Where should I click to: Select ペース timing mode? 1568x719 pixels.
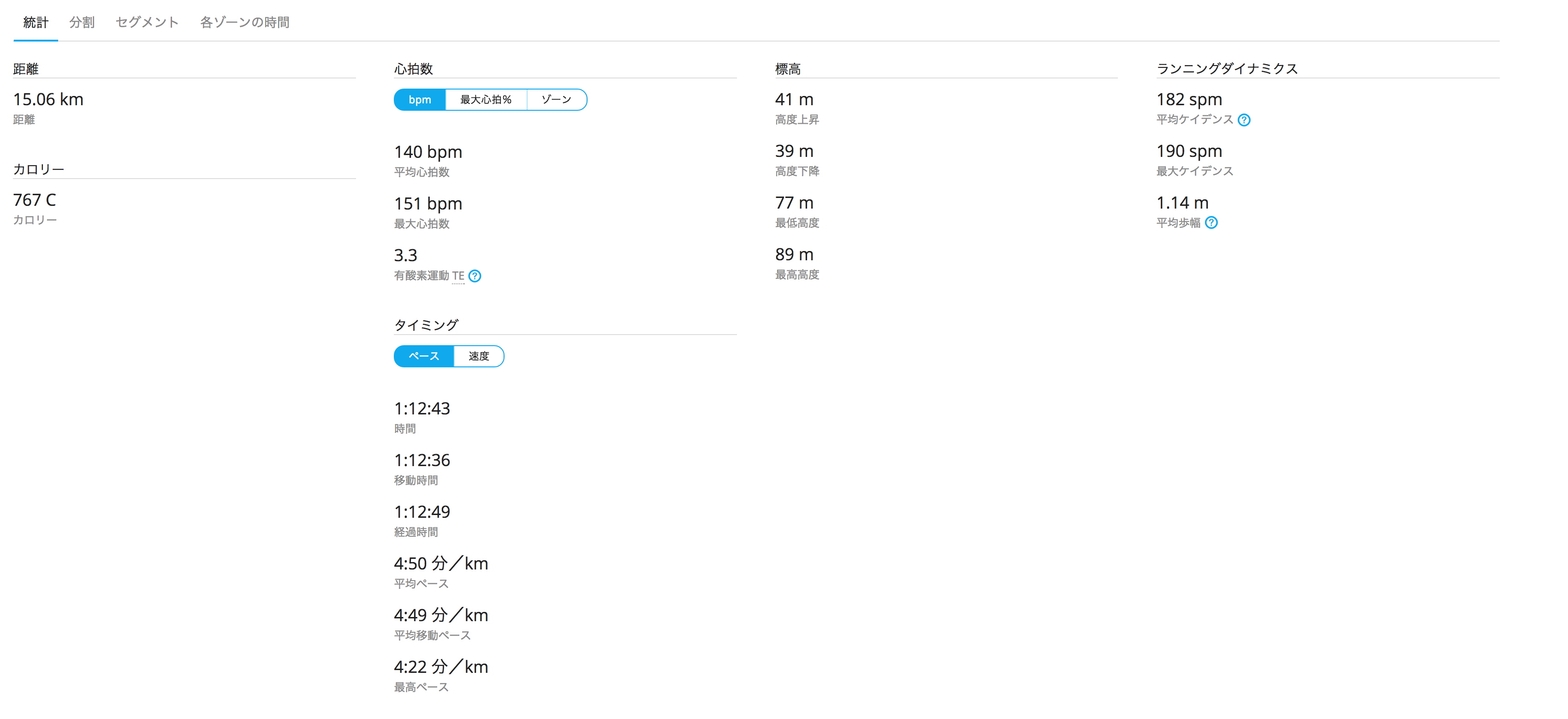tap(424, 356)
